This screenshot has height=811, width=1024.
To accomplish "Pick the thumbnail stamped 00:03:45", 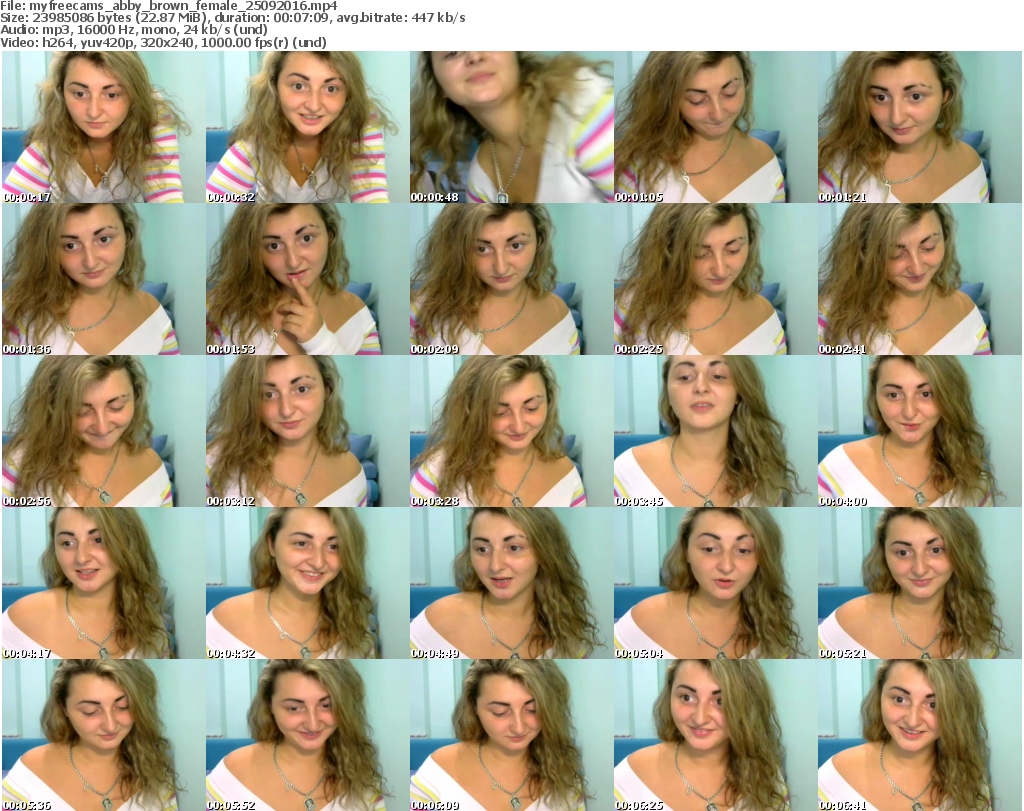I will coord(715,431).
